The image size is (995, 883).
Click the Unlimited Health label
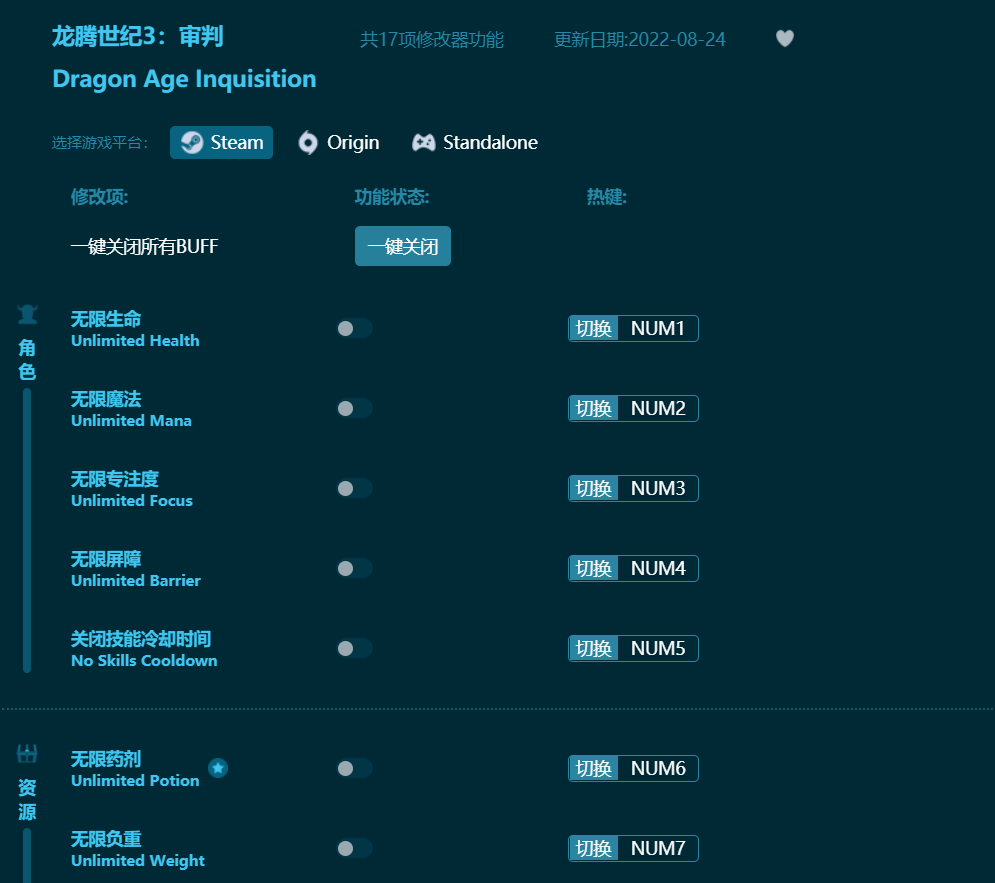coord(135,341)
